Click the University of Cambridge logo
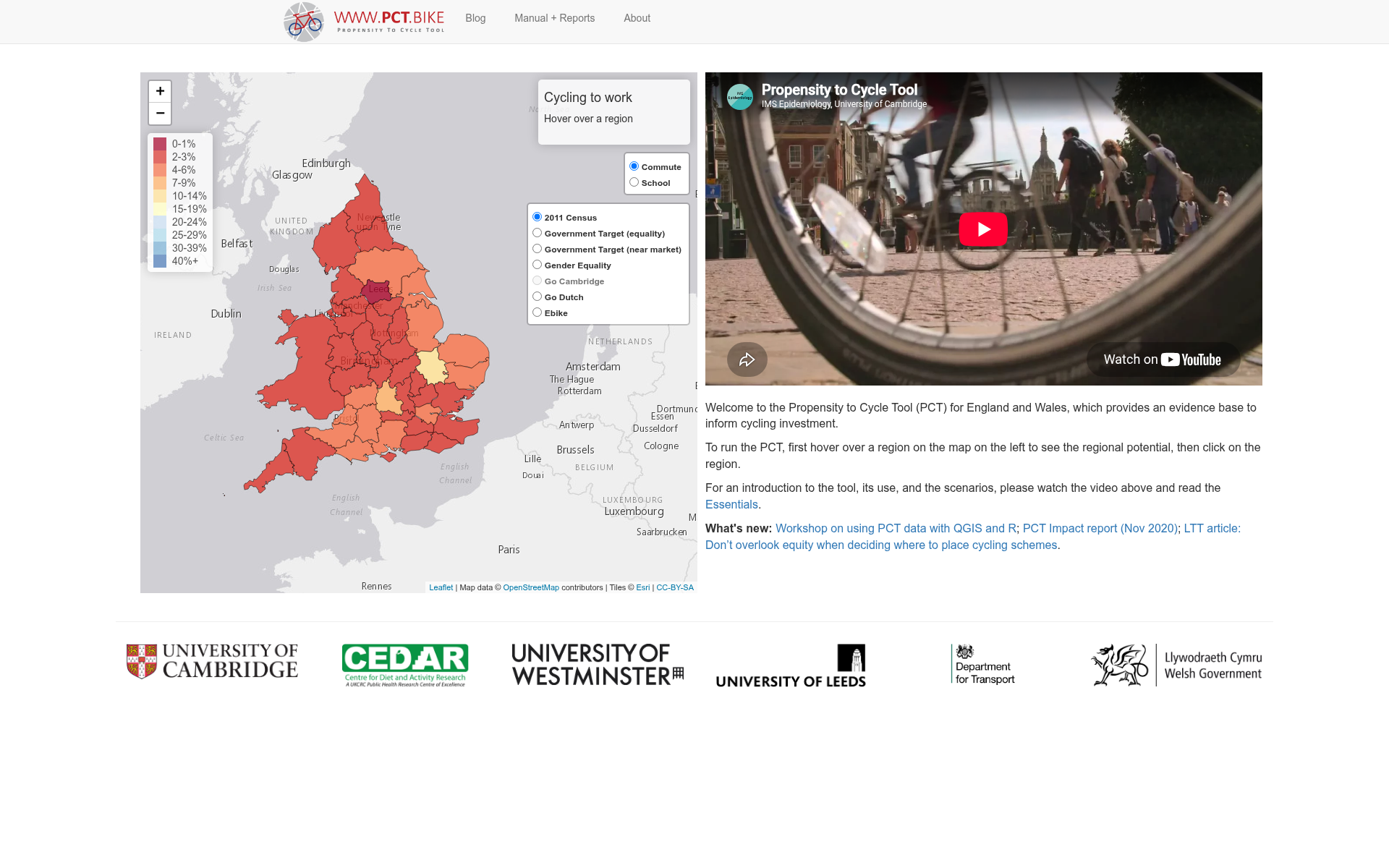 (x=212, y=661)
